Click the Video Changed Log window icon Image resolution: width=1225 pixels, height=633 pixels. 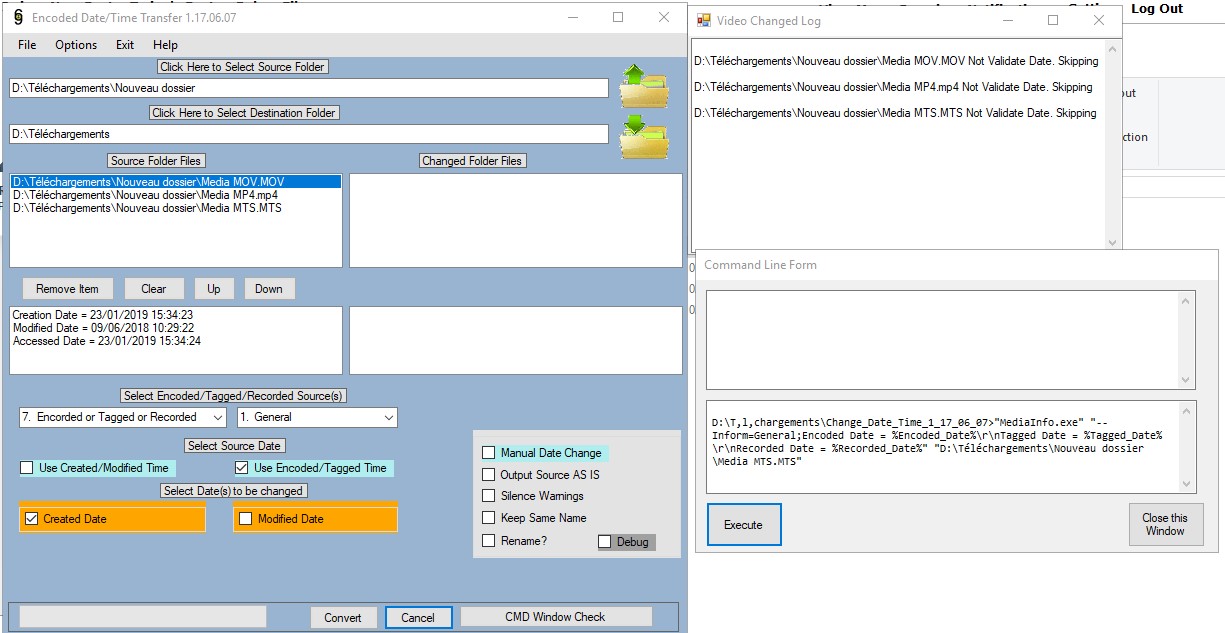pyautogui.click(x=704, y=20)
